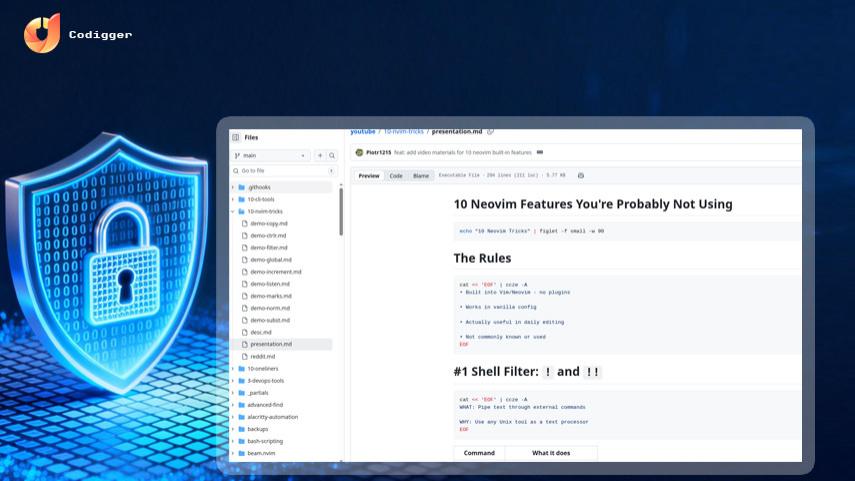Open demo-ctrlr.md in file tree
This screenshot has height=481, width=855.
(x=268, y=236)
